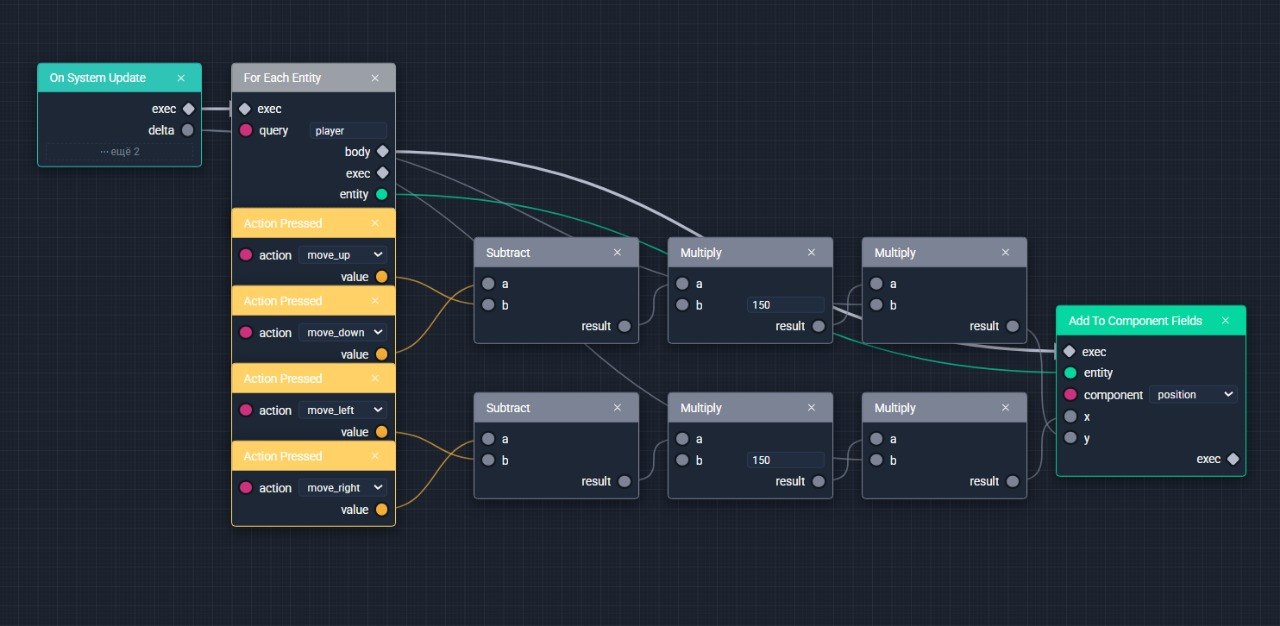Click body output pin of For Each Entity
This screenshot has width=1280, height=626.
382,152
